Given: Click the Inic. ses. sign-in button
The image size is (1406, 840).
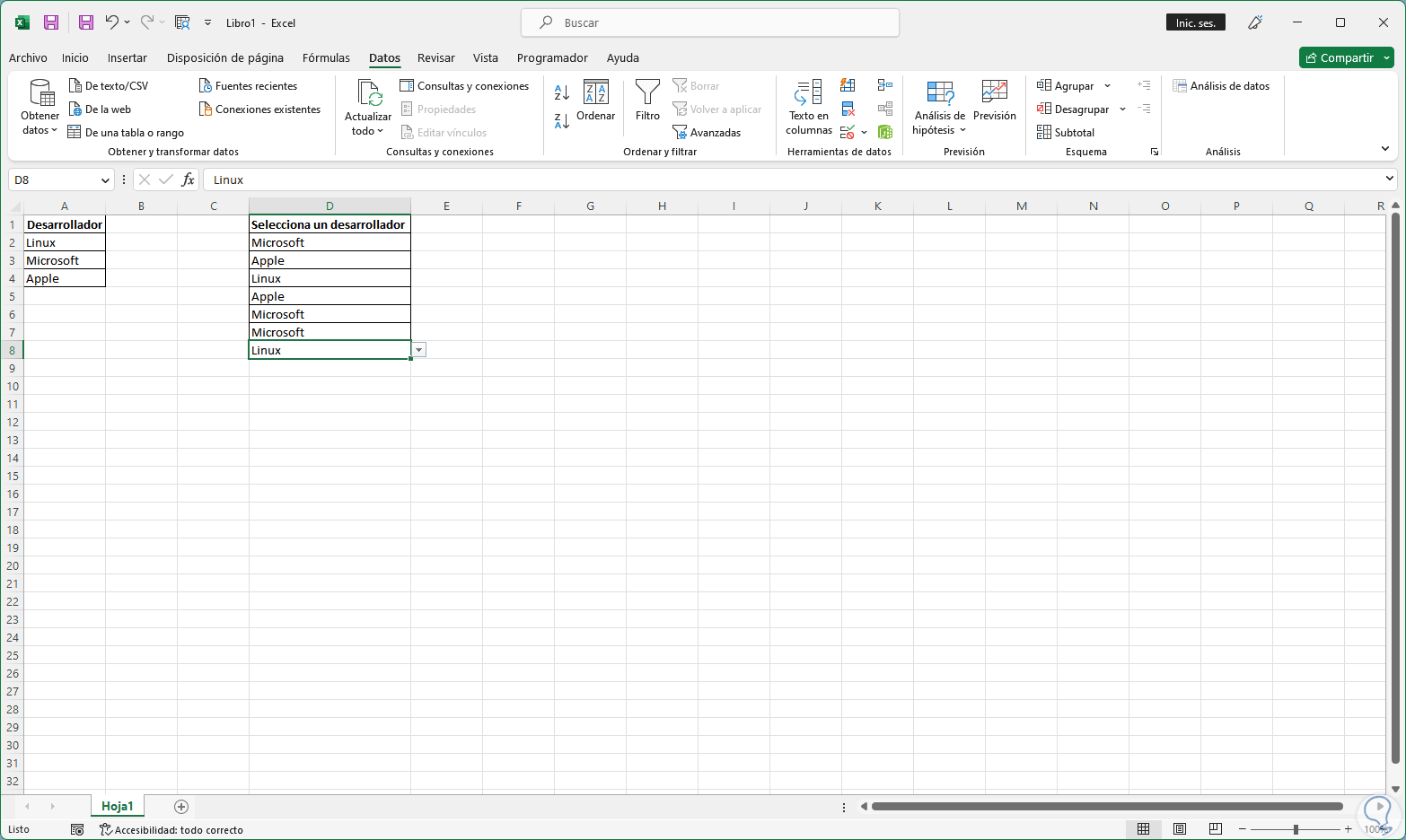Looking at the screenshot, I should click(1196, 22).
